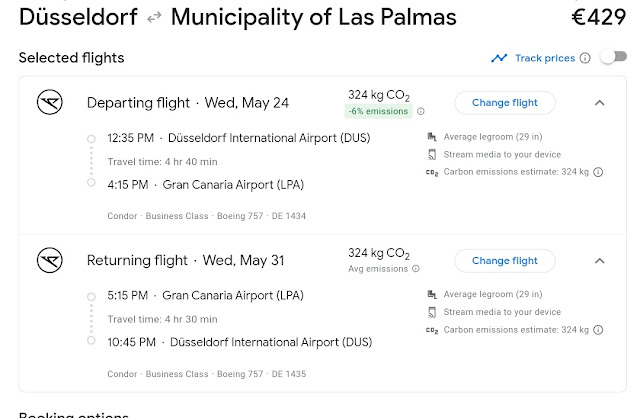Open departing flight carbon emissions estimate info
Image resolution: width=640 pixels, height=418 pixels.
pos(598,172)
